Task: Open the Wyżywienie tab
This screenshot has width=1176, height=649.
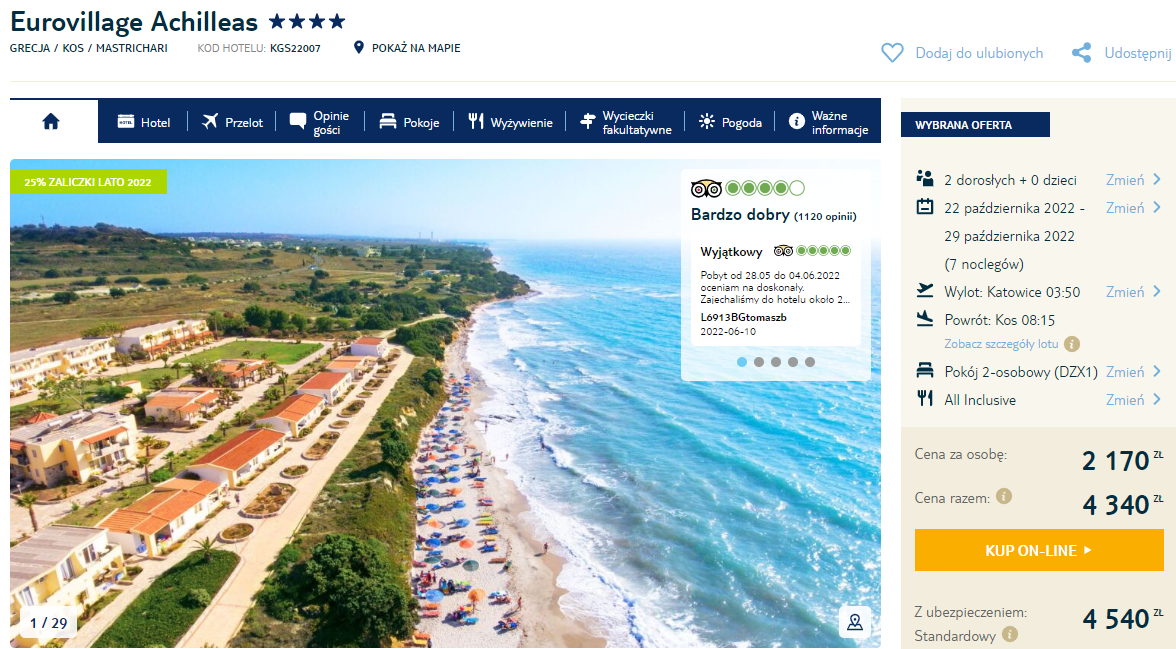Action: [x=510, y=122]
